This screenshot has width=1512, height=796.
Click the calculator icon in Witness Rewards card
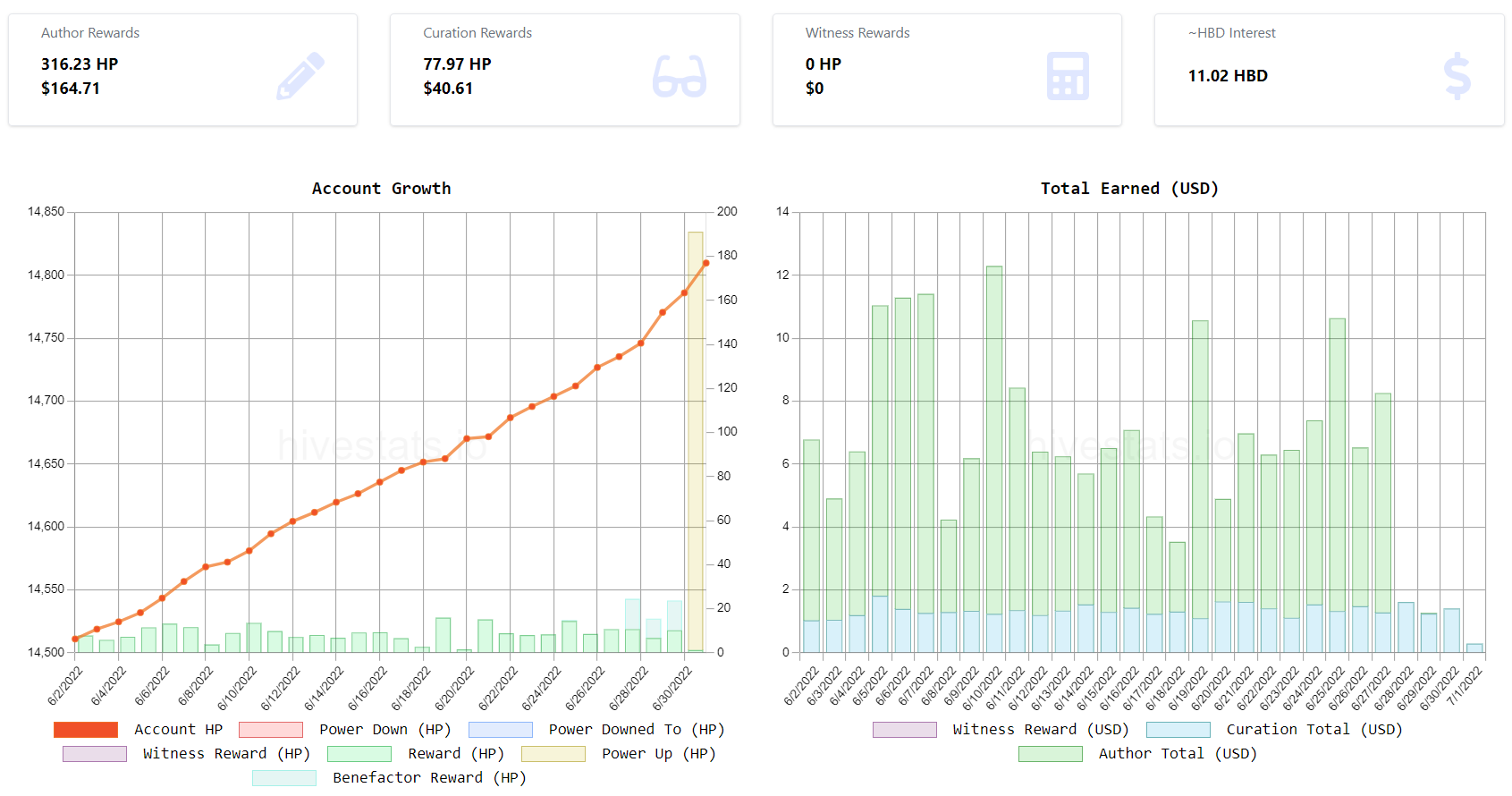(x=1068, y=76)
